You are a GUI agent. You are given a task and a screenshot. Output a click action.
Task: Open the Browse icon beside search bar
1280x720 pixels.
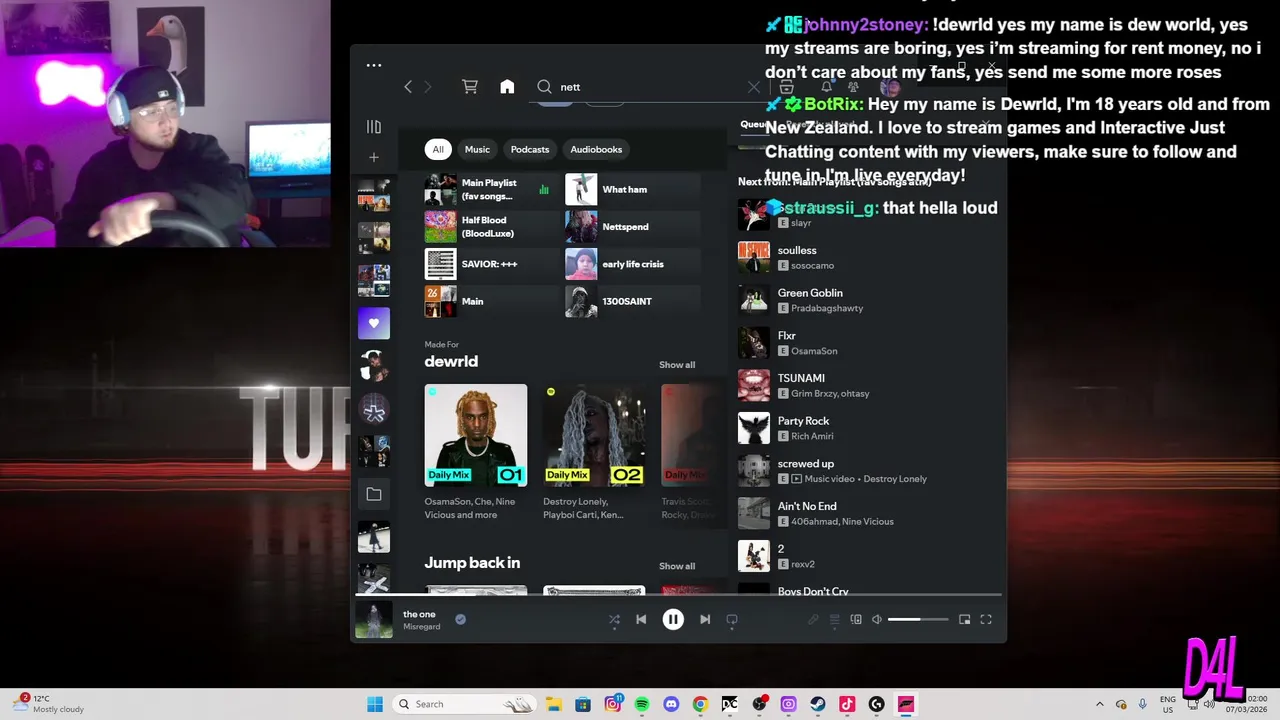click(786, 87)
